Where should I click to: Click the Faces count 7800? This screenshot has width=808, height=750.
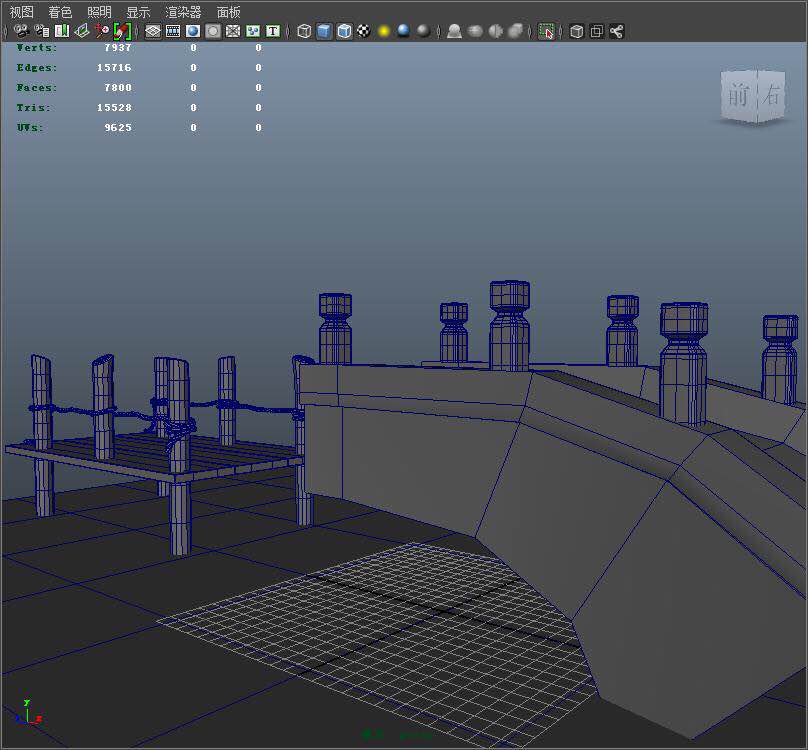point(118,88)
